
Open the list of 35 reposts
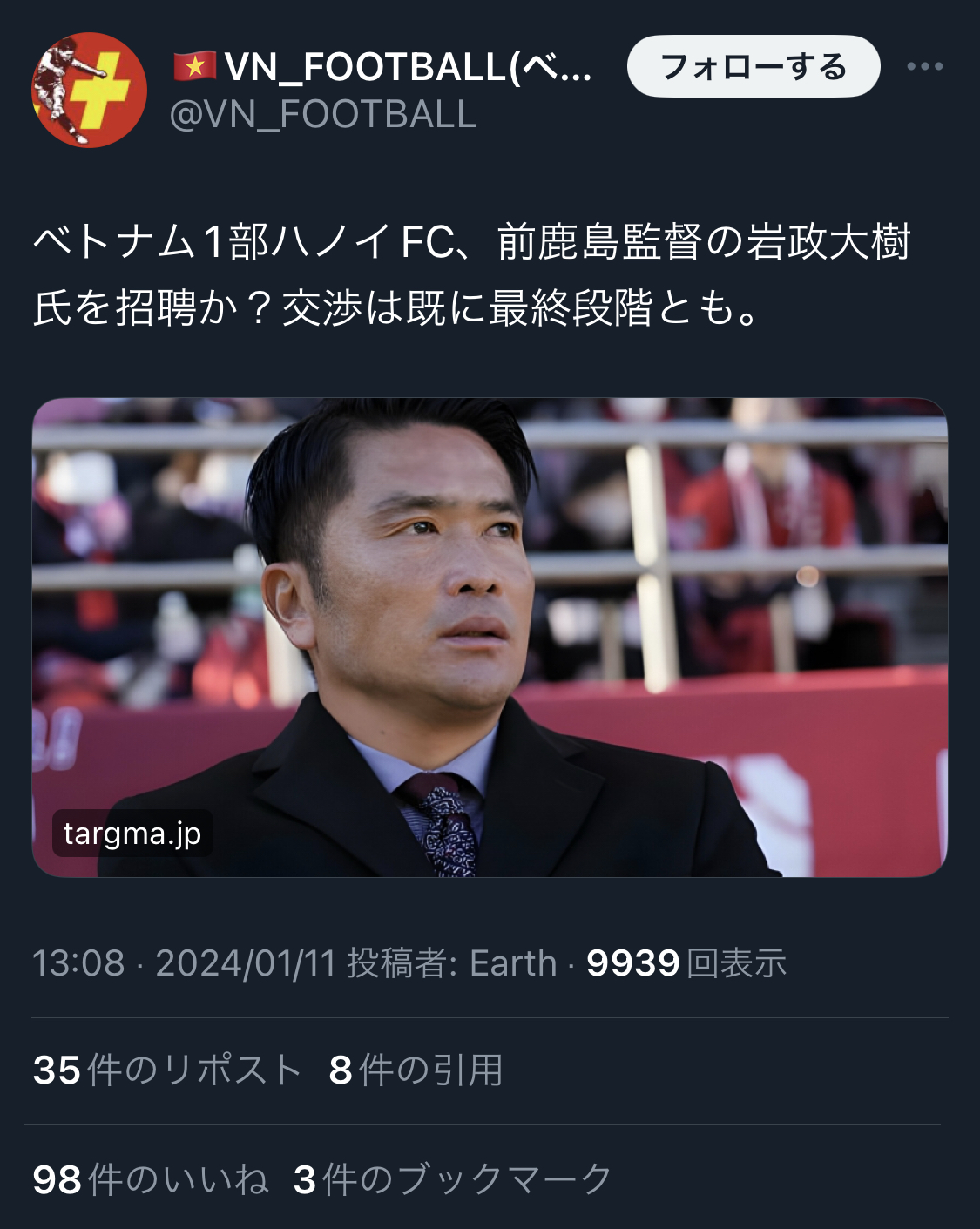point(167,1070)
